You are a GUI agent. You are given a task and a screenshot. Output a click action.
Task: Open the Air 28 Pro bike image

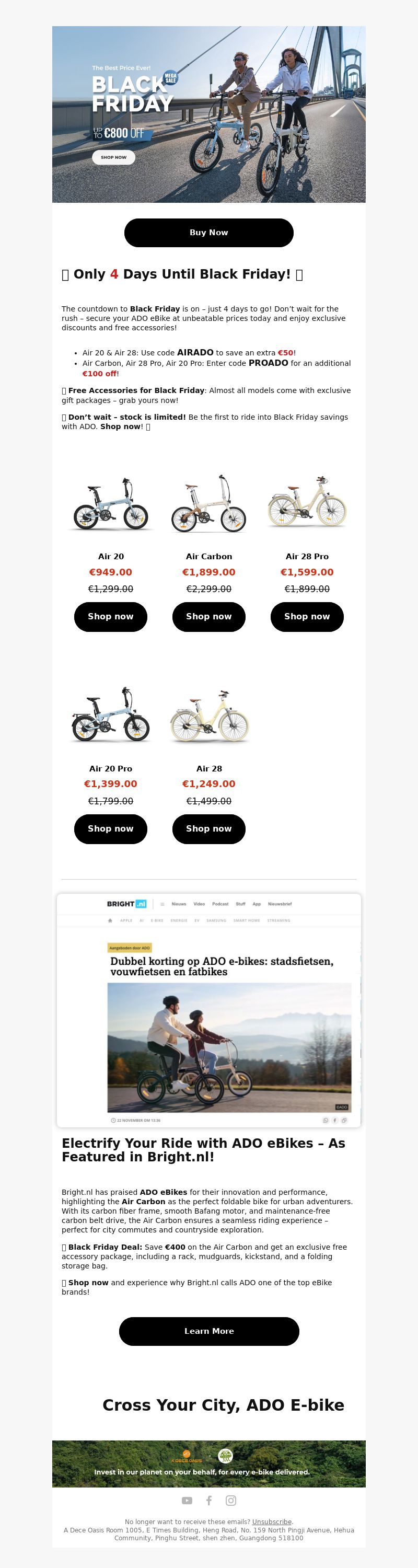click(307, 504)
